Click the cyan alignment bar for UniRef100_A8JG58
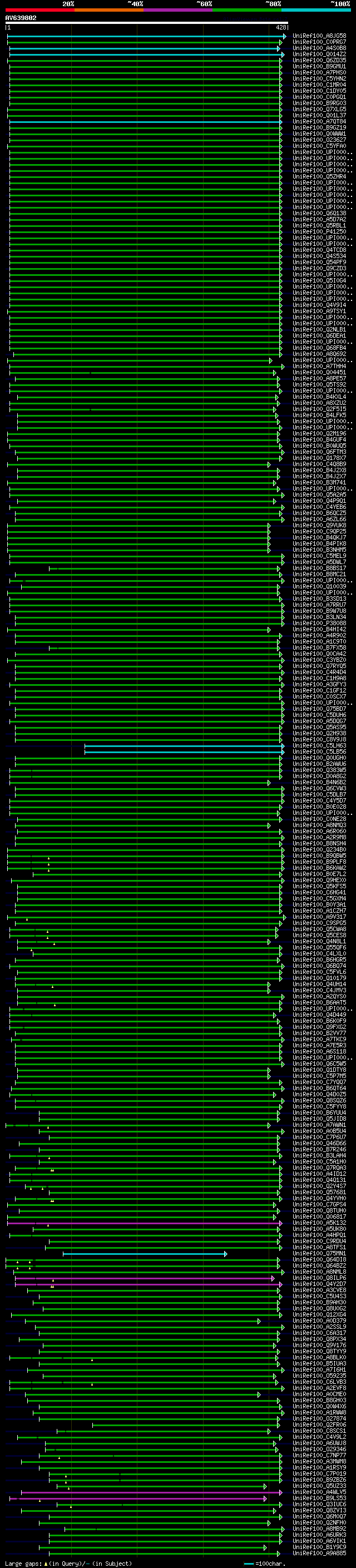The height and width of the screenshot is (1568, 356). pyautogui.click(x=146, y=36)
